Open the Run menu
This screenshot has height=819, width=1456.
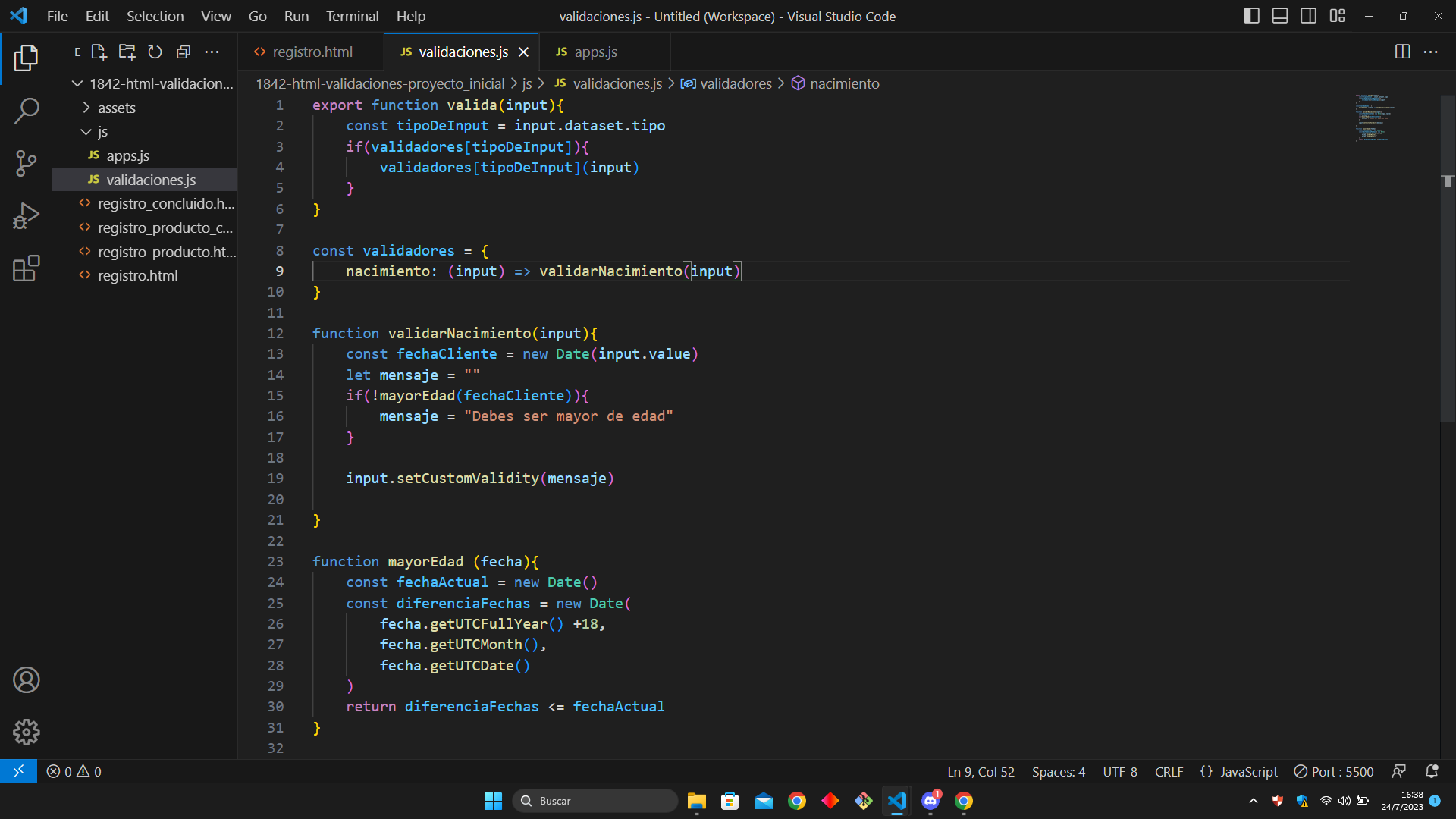click(x=297, y=16)
